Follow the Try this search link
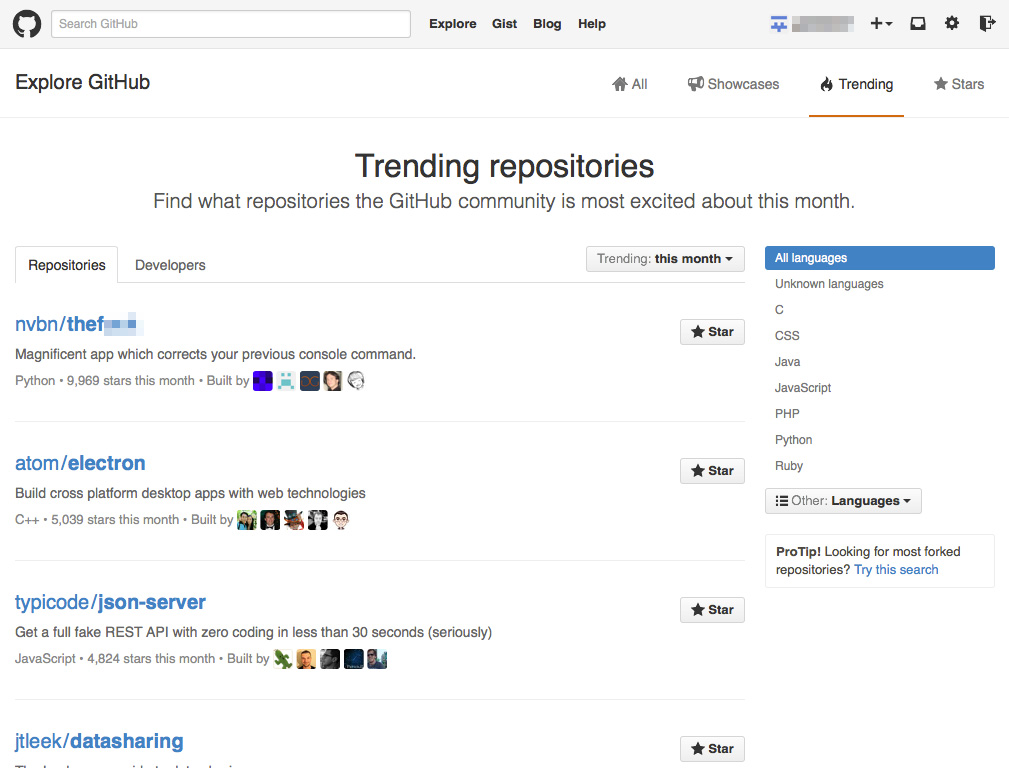This screenshot has width=1009, height=768. point(896,569)
